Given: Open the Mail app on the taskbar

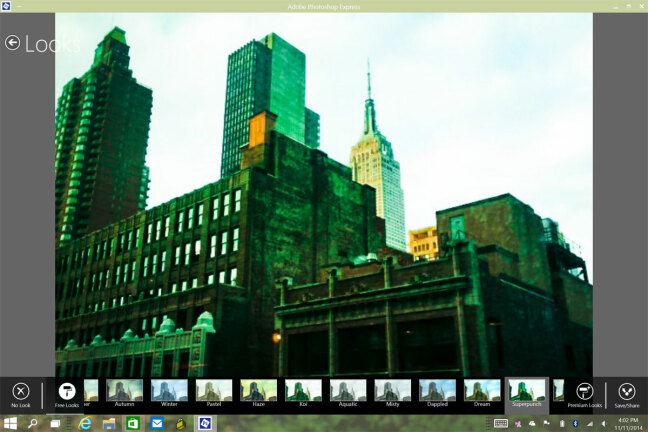Looking at the screenshot, I should (x=157, y=423).
